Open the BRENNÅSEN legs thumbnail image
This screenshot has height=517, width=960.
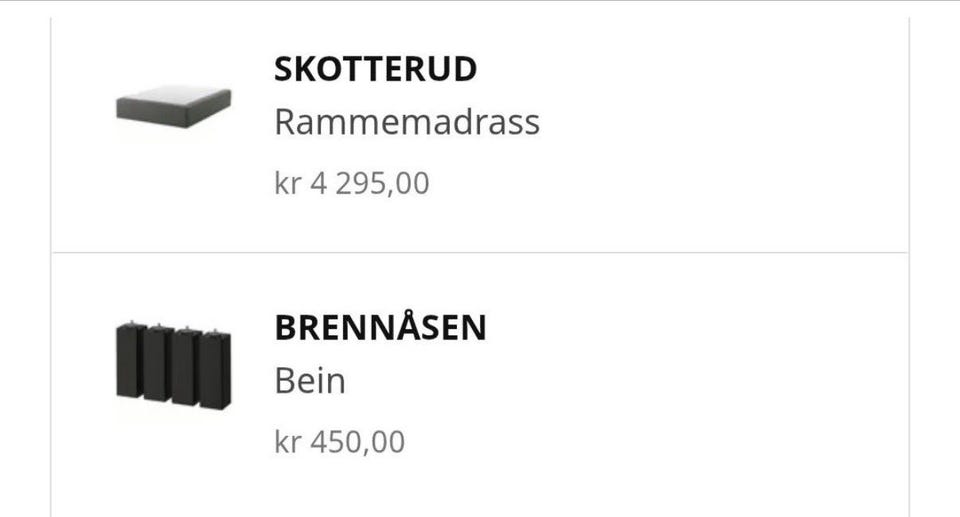[x=174, y=365]
